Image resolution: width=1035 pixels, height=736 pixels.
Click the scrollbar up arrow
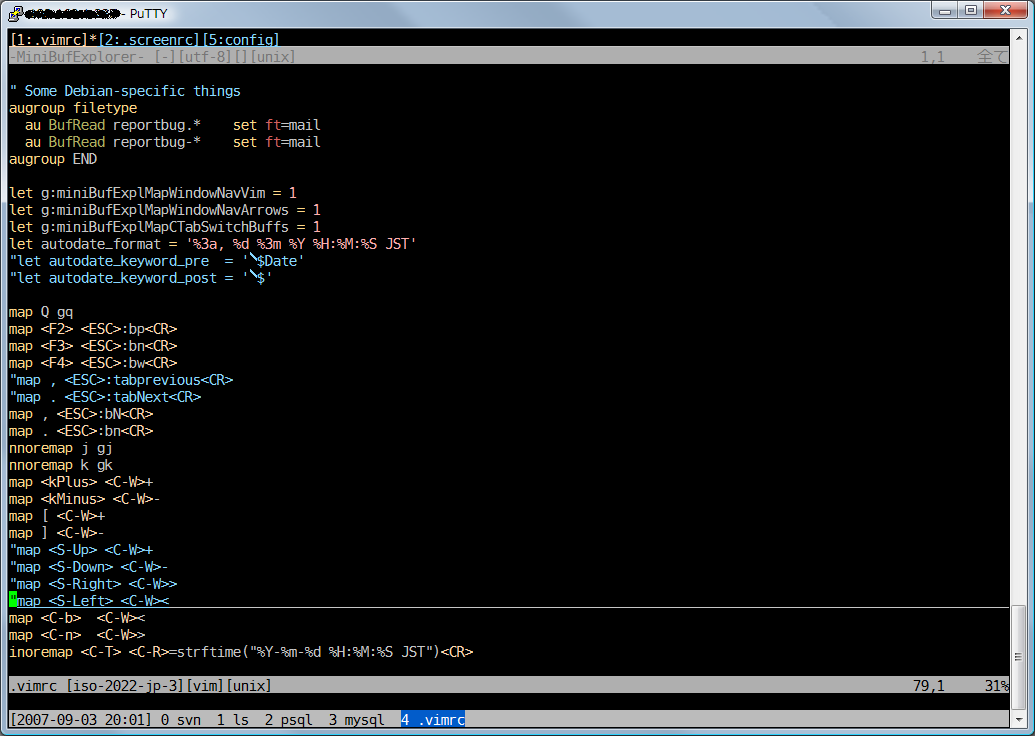click(1018, 39)
